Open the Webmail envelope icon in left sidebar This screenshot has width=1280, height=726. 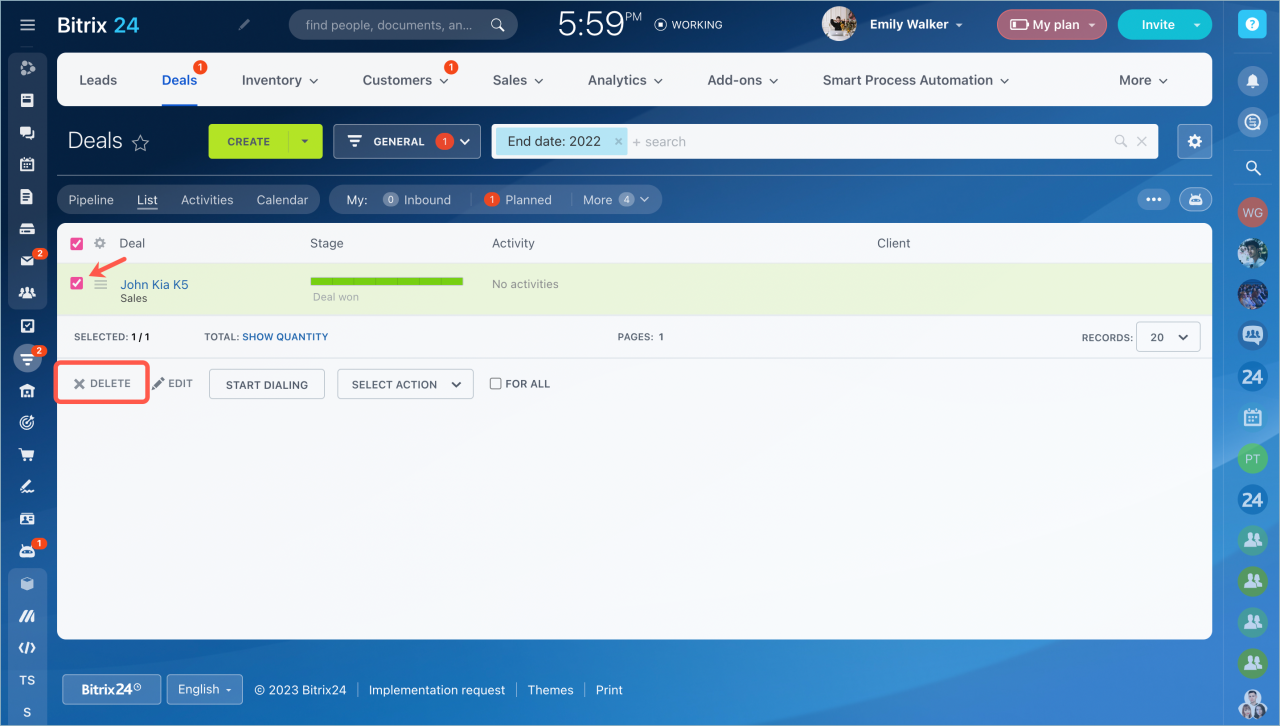click(x=27, y=260)
